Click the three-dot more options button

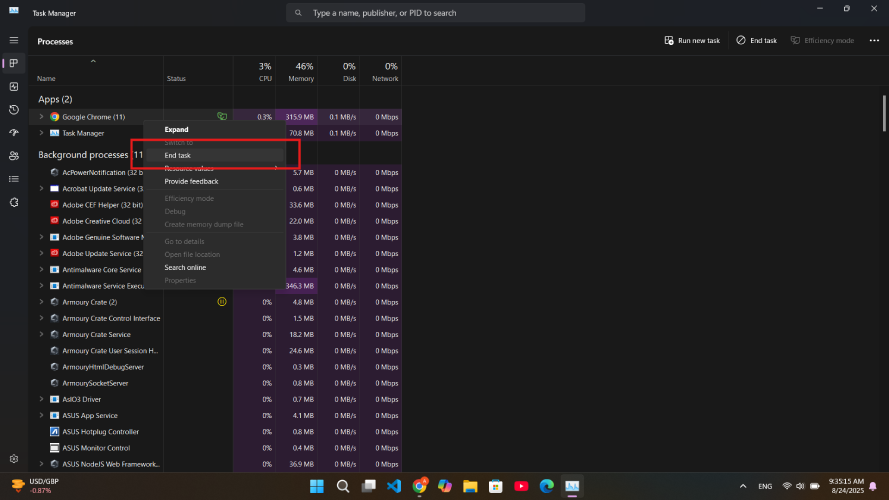[x=873, y=40]
